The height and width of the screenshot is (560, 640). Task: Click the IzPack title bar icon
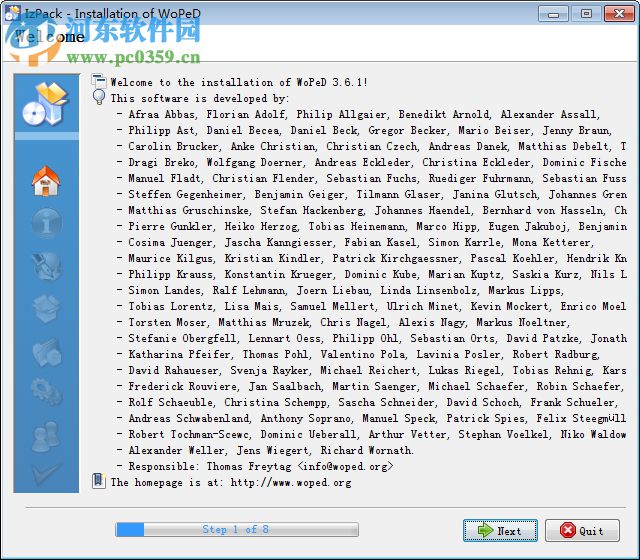coord(12,13)
